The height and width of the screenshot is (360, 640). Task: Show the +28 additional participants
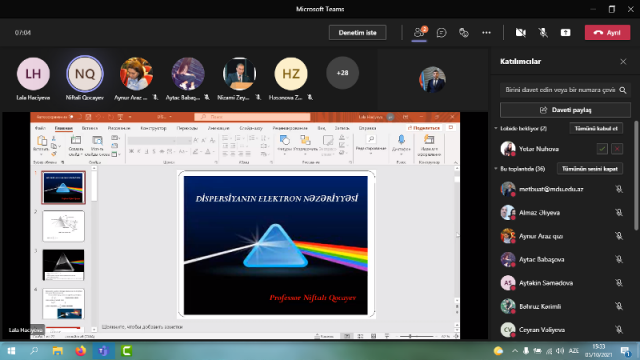tap(342, 73)
